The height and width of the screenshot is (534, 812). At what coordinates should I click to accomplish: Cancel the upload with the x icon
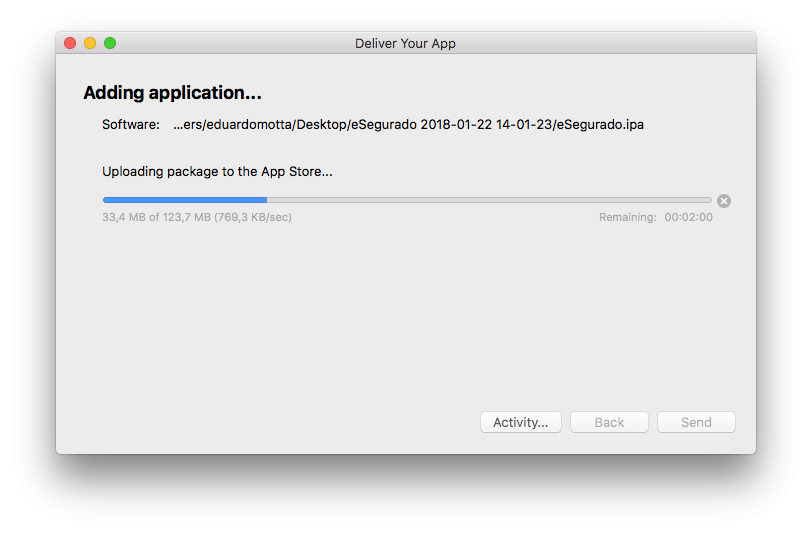point(724,200)
